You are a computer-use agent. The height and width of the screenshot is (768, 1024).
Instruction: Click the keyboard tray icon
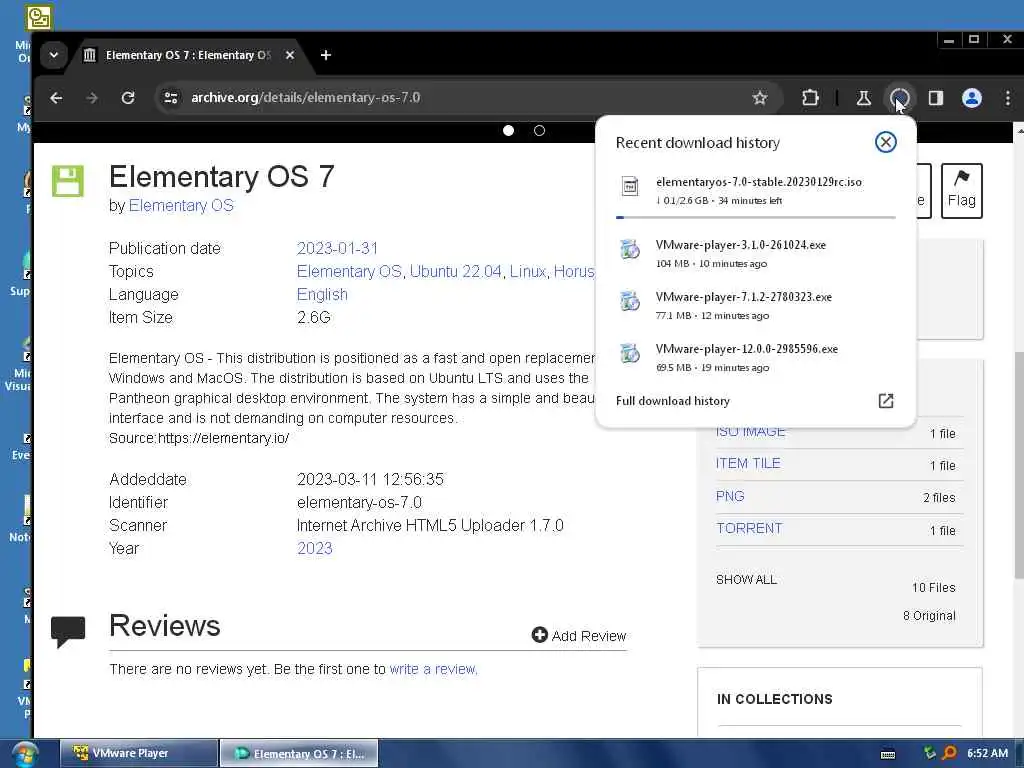pos(888,754)
